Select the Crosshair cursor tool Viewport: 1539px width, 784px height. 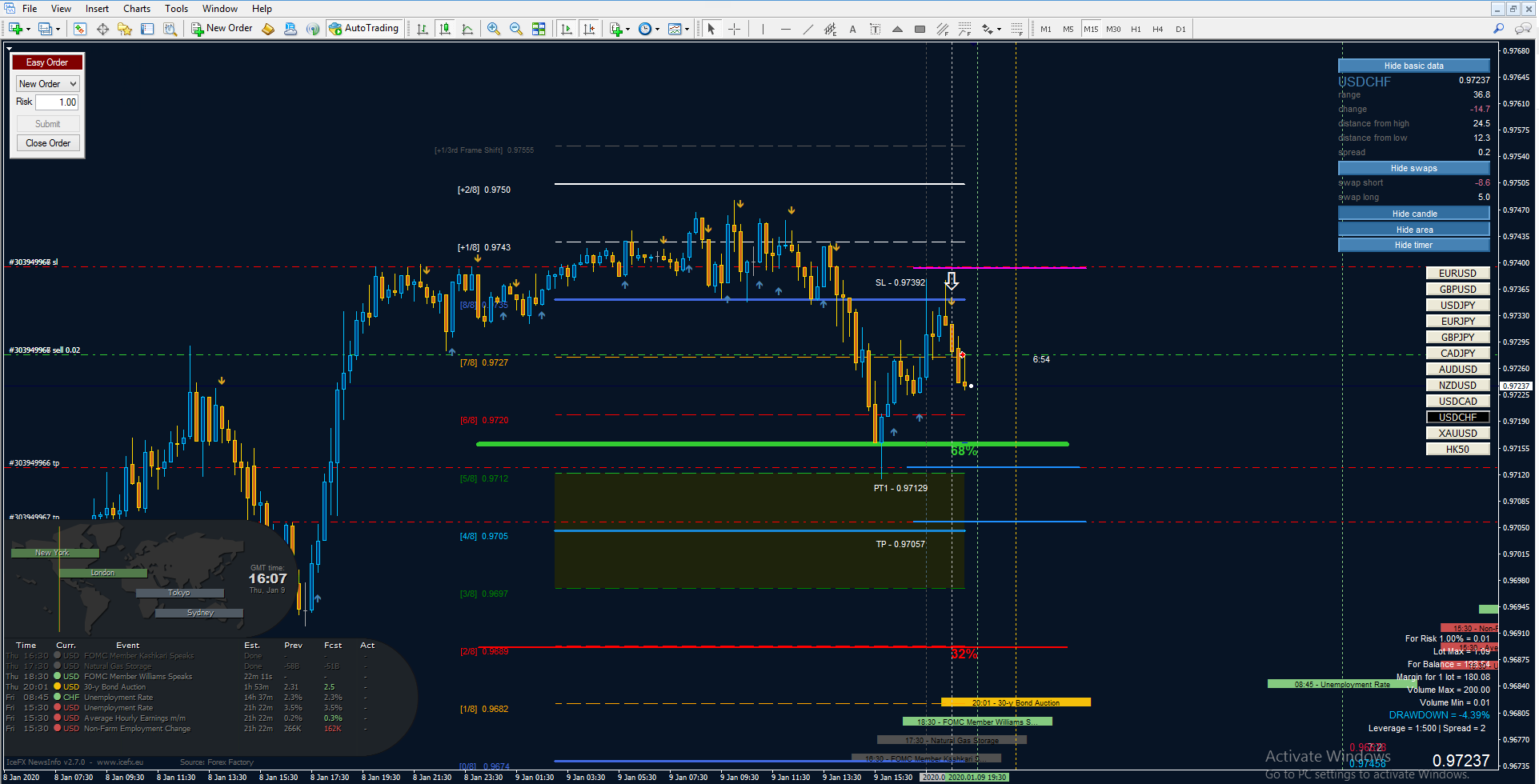[x=734, y=29]
